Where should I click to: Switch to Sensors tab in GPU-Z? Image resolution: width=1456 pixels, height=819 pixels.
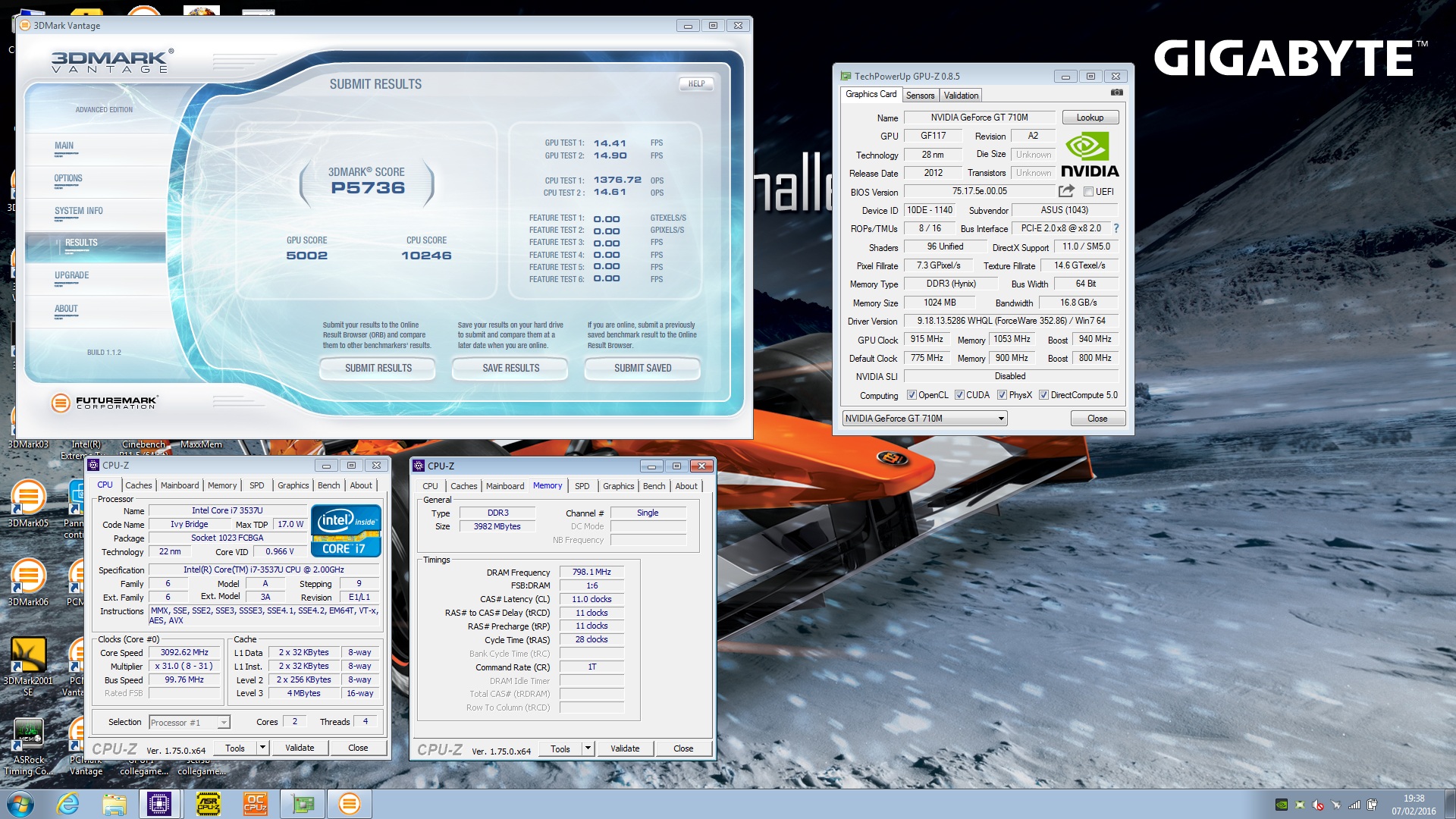point(920,96)
